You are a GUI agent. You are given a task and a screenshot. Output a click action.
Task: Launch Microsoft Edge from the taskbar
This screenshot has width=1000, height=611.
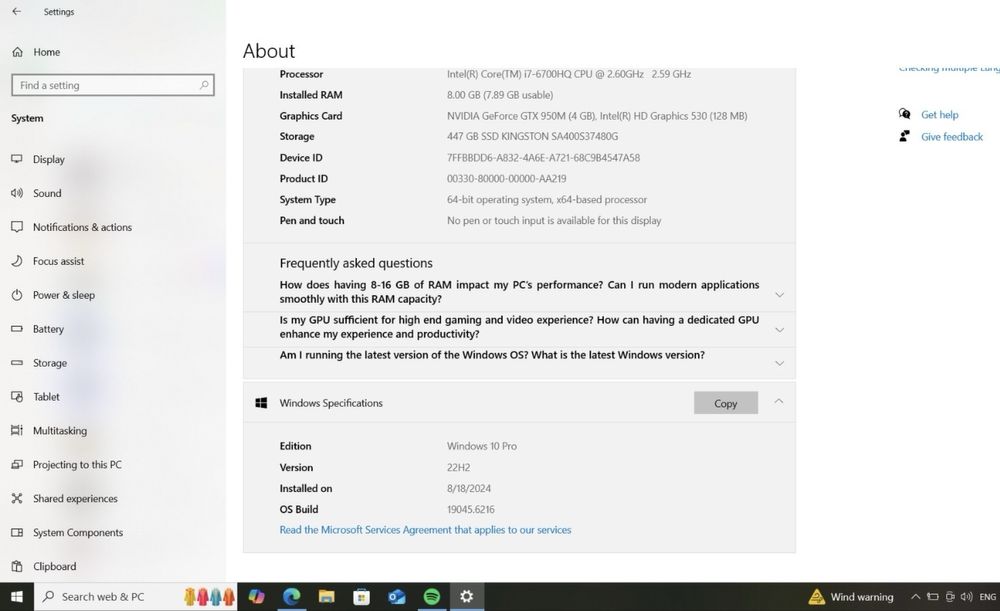click(291, 596)
